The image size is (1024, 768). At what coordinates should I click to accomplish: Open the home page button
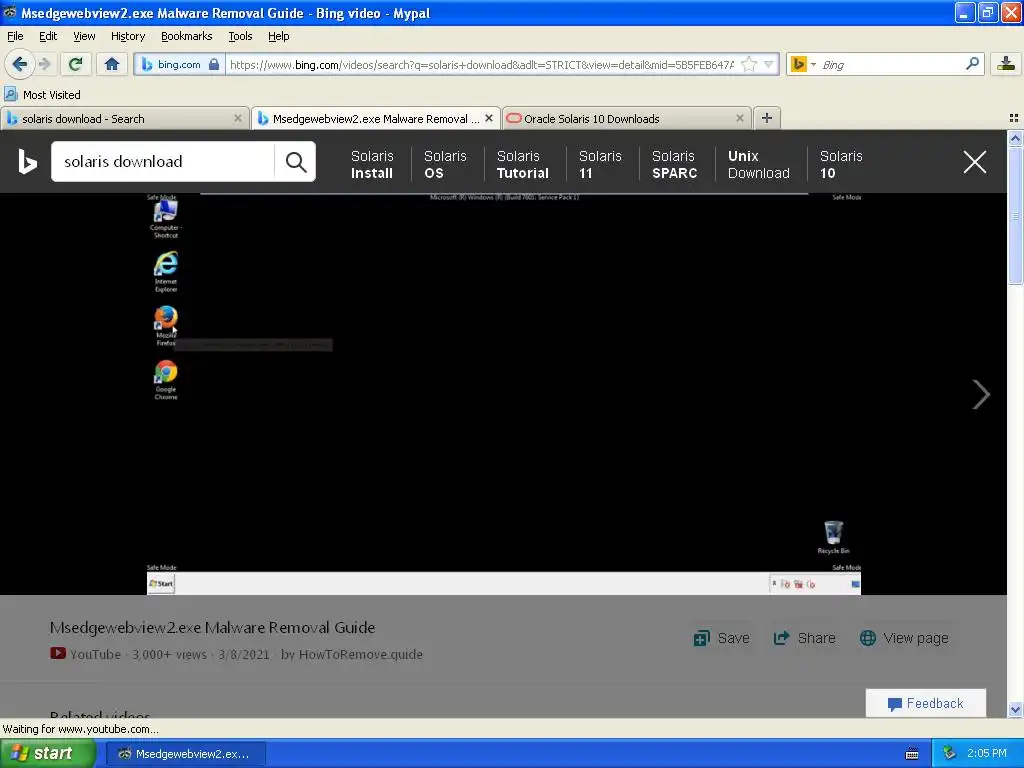[112, 64]
